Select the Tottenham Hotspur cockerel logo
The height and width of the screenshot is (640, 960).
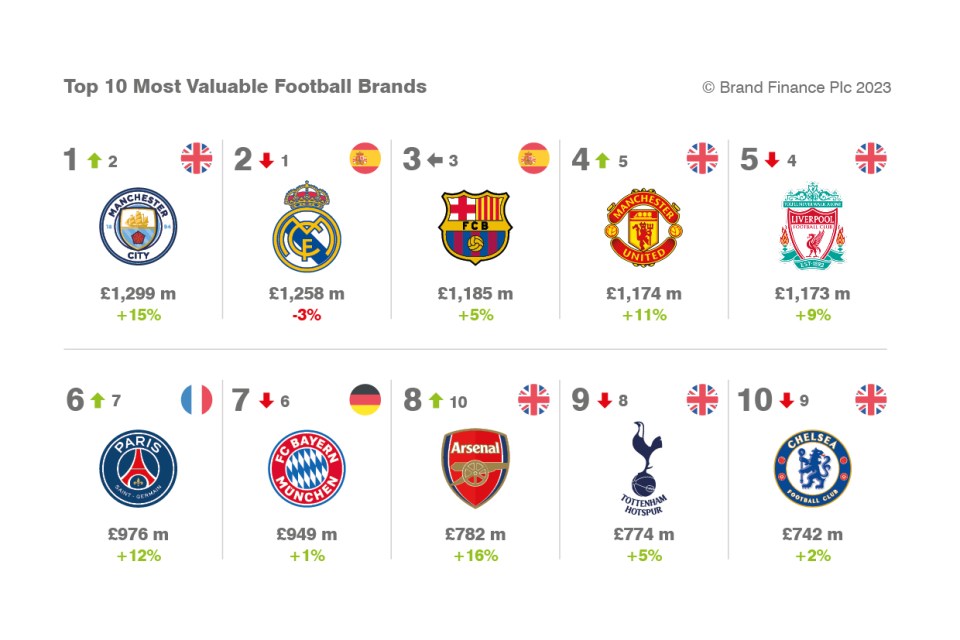(643, 468)
